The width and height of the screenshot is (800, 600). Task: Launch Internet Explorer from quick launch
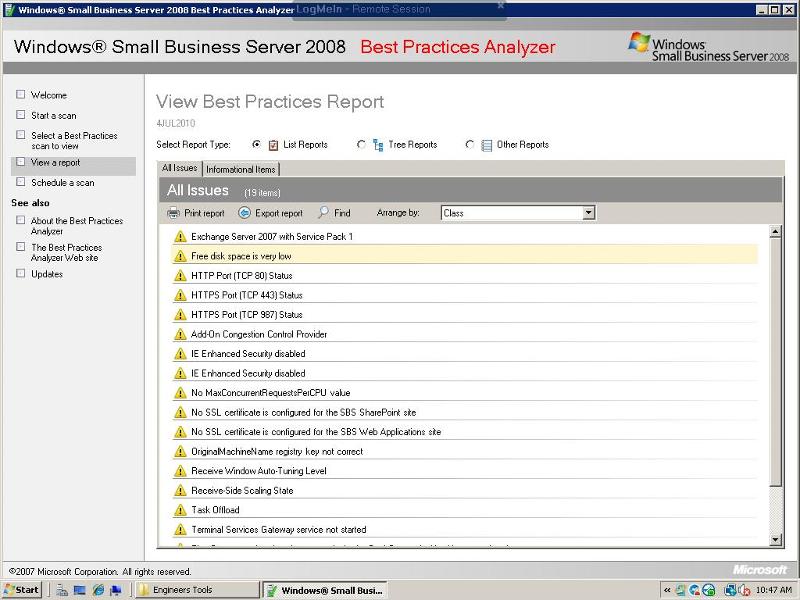point(98,590)
